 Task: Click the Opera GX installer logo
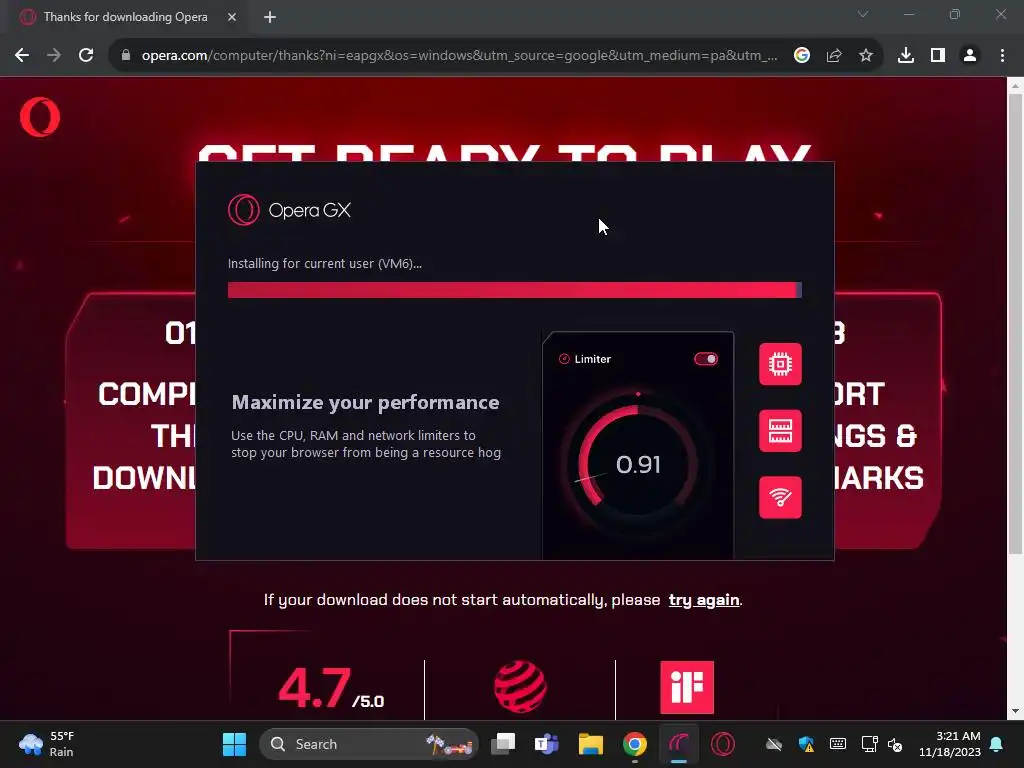click(x=290, y=210)
